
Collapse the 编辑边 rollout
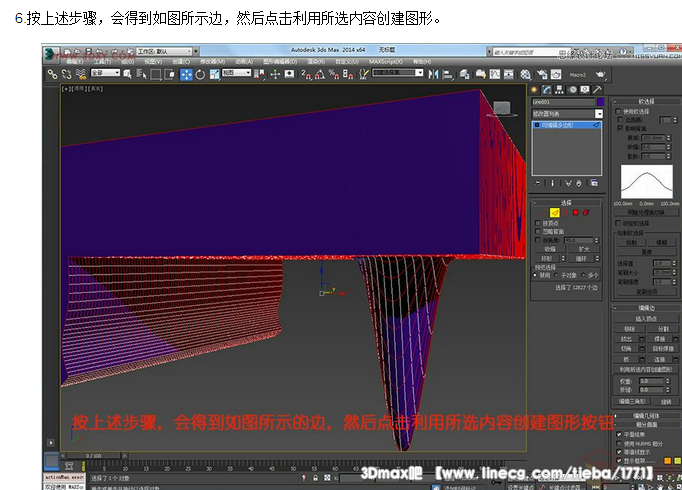coord(645,308)
